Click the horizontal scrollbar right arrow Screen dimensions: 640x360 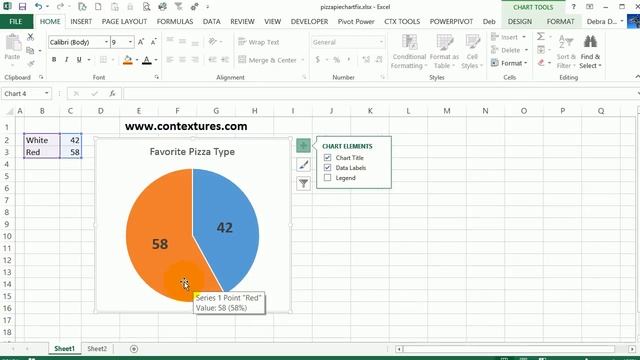(632, 349)
